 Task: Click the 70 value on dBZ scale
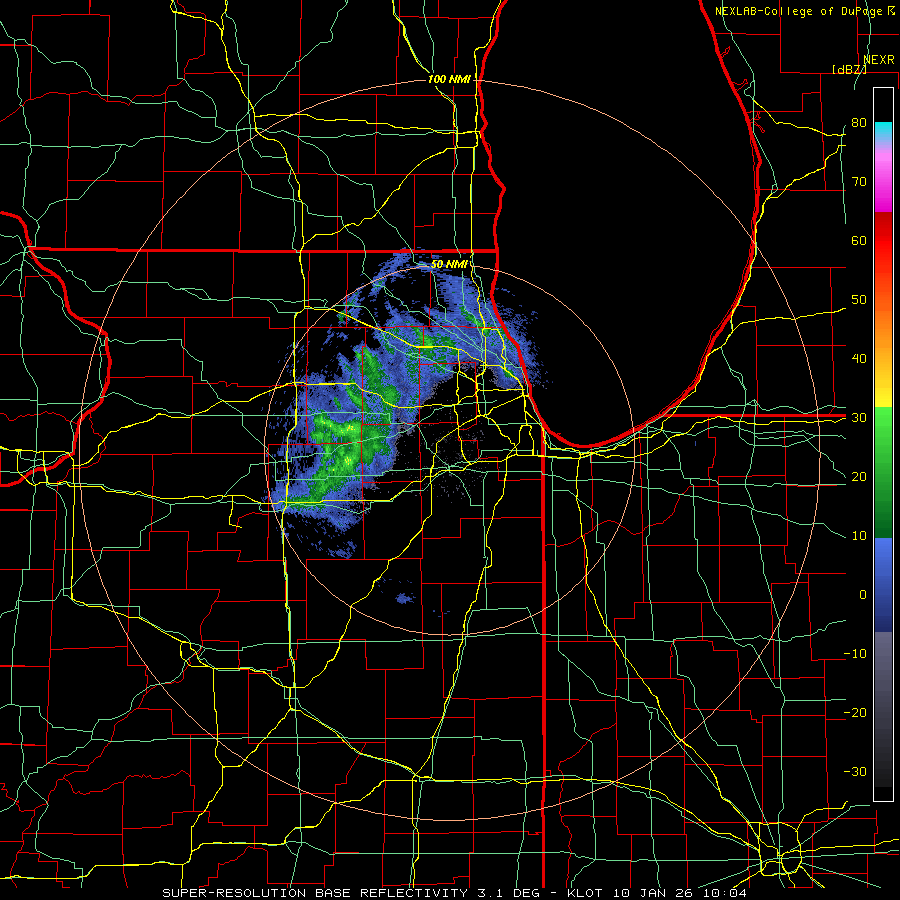coord(859,181)
